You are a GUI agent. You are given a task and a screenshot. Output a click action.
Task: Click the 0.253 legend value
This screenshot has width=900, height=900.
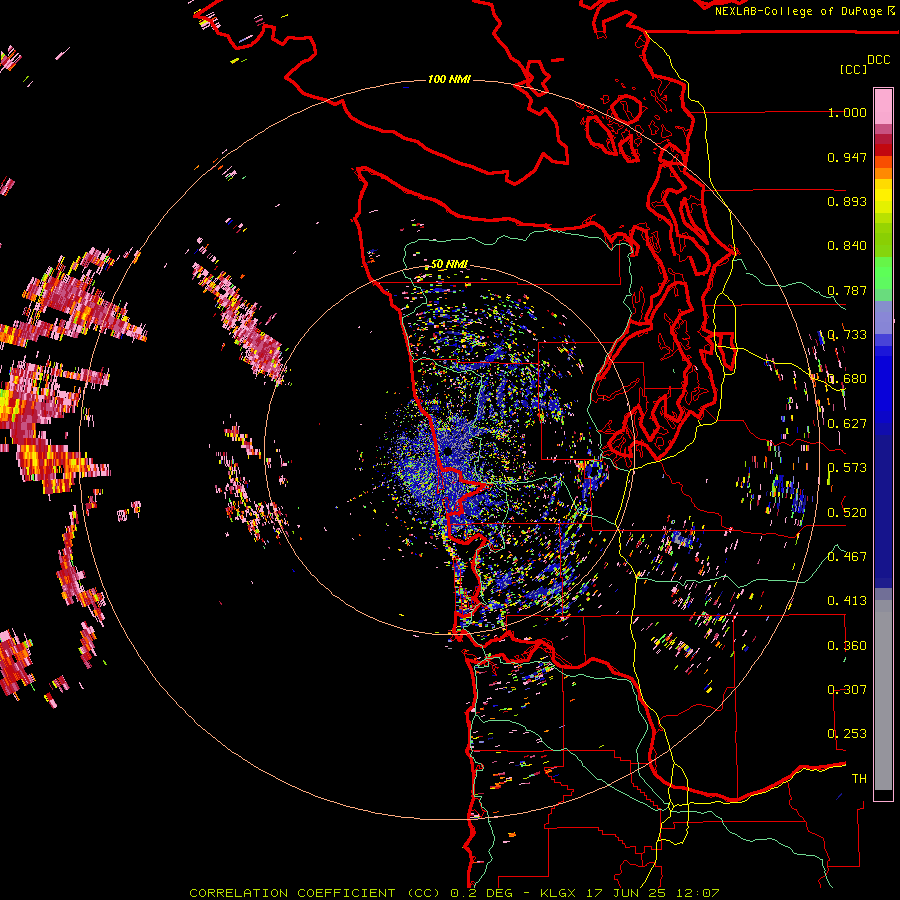(847, 734)
